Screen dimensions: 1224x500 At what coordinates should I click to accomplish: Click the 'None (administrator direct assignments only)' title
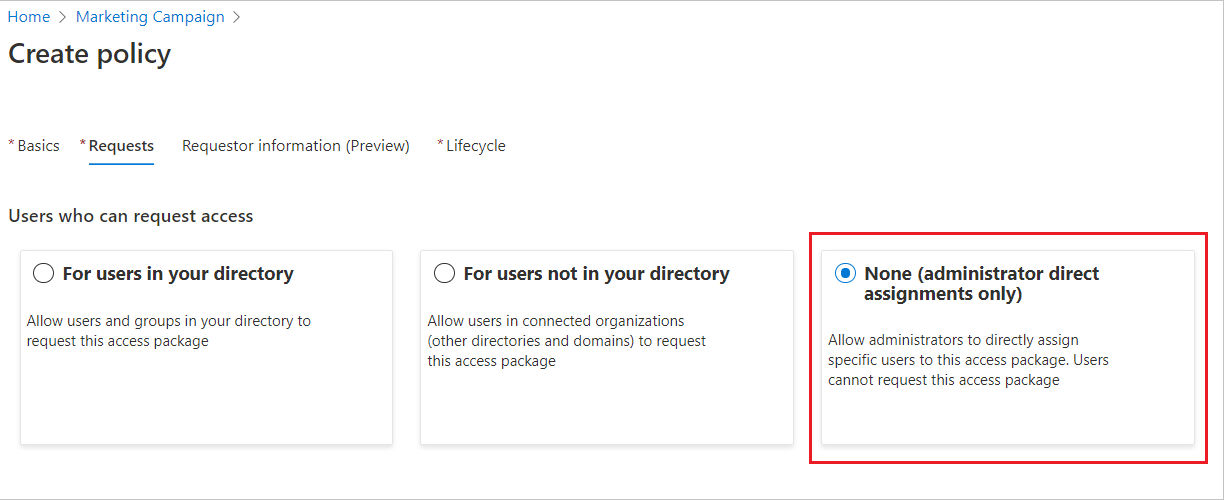(982, 284)
